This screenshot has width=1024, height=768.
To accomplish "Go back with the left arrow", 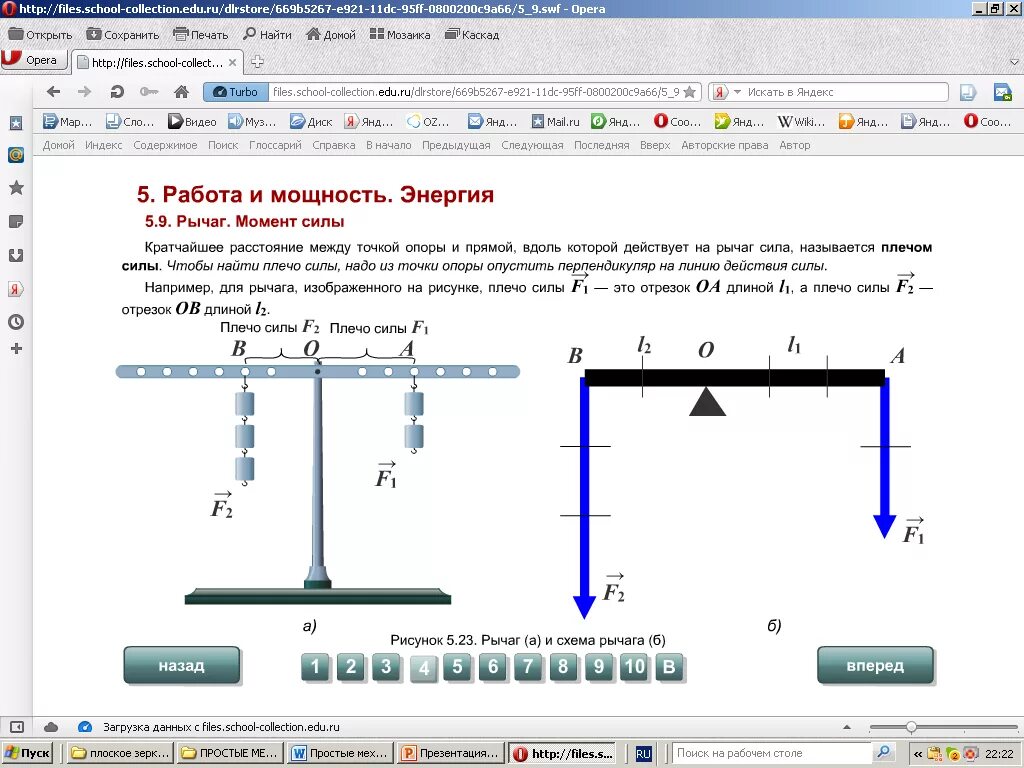I will 54,92.
